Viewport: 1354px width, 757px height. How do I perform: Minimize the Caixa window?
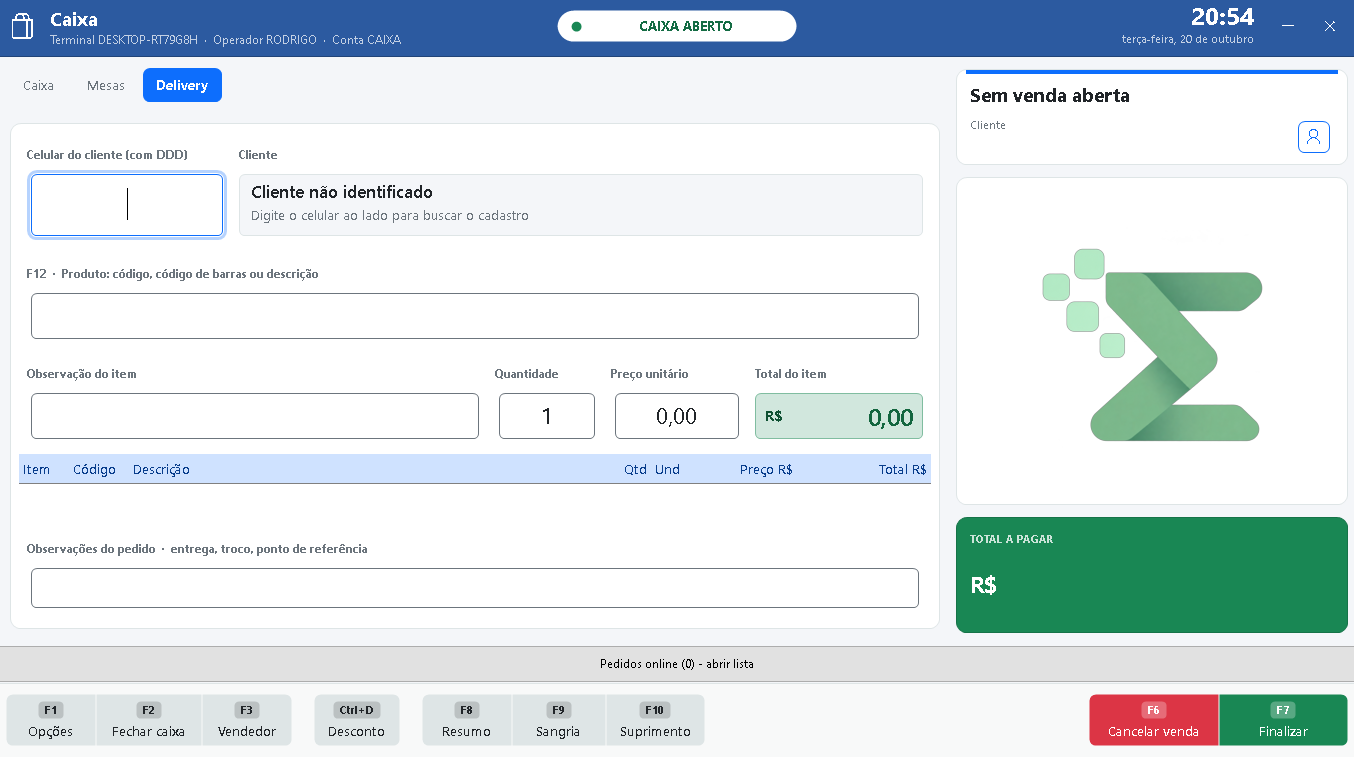(1288, 26)
